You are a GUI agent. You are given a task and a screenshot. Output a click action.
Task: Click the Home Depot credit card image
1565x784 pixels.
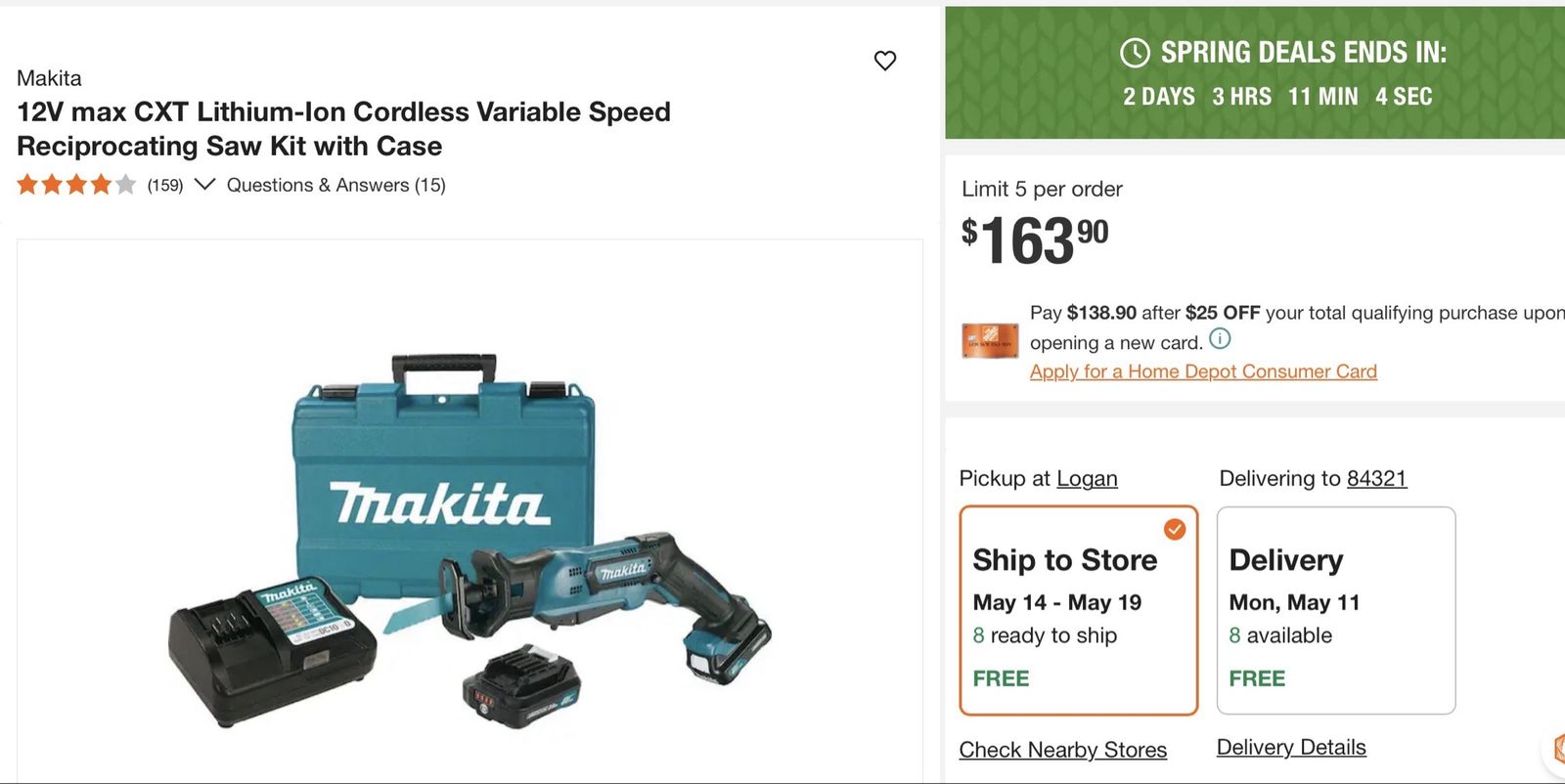(x=990, y=341)
